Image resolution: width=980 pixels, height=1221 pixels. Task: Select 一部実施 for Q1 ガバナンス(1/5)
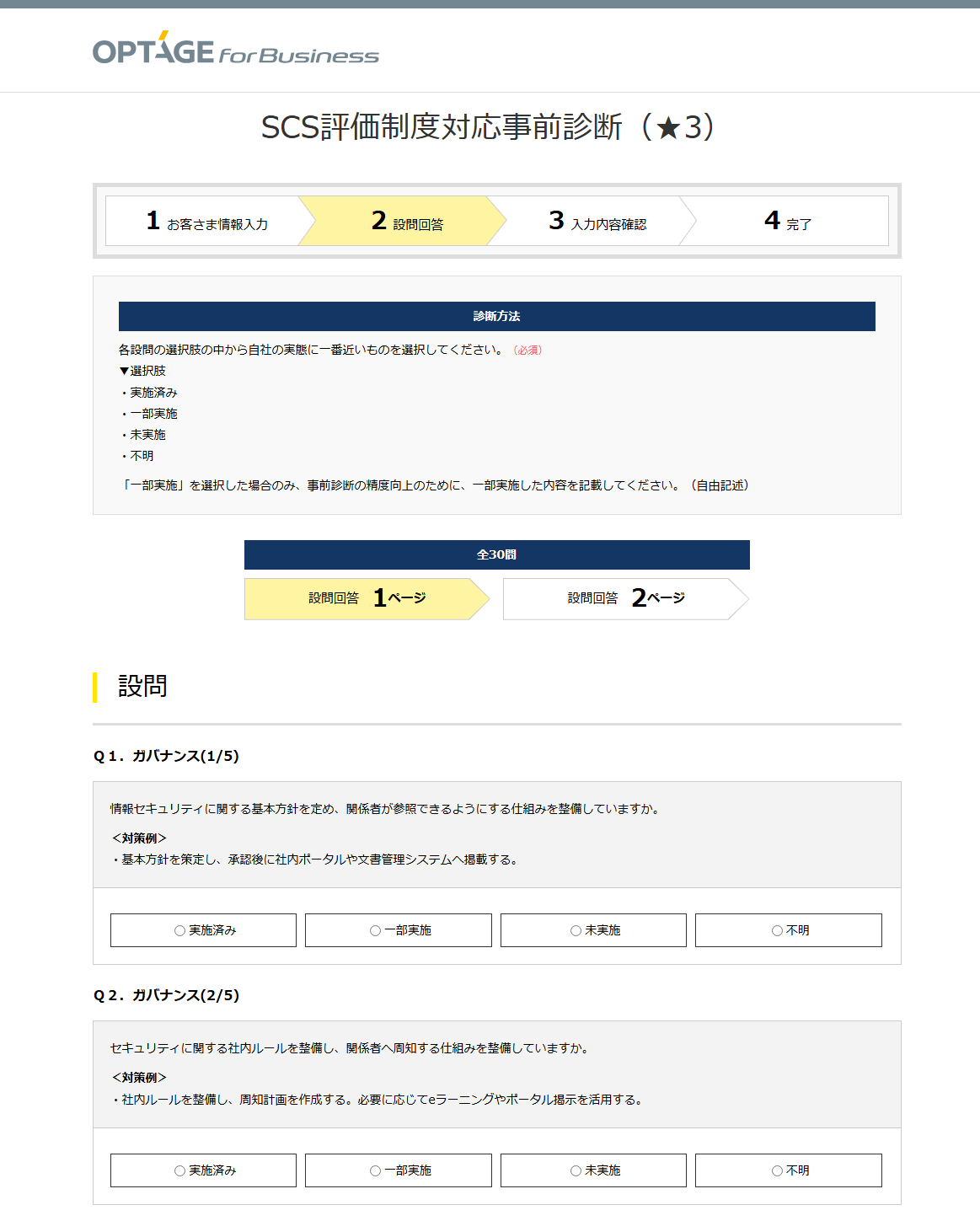pos(399,930)
